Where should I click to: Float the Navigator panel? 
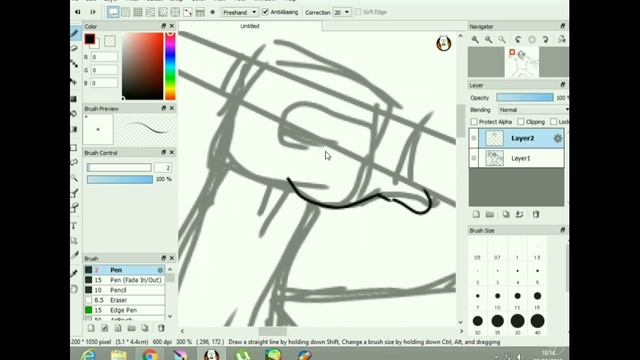(x=563, y=26)
